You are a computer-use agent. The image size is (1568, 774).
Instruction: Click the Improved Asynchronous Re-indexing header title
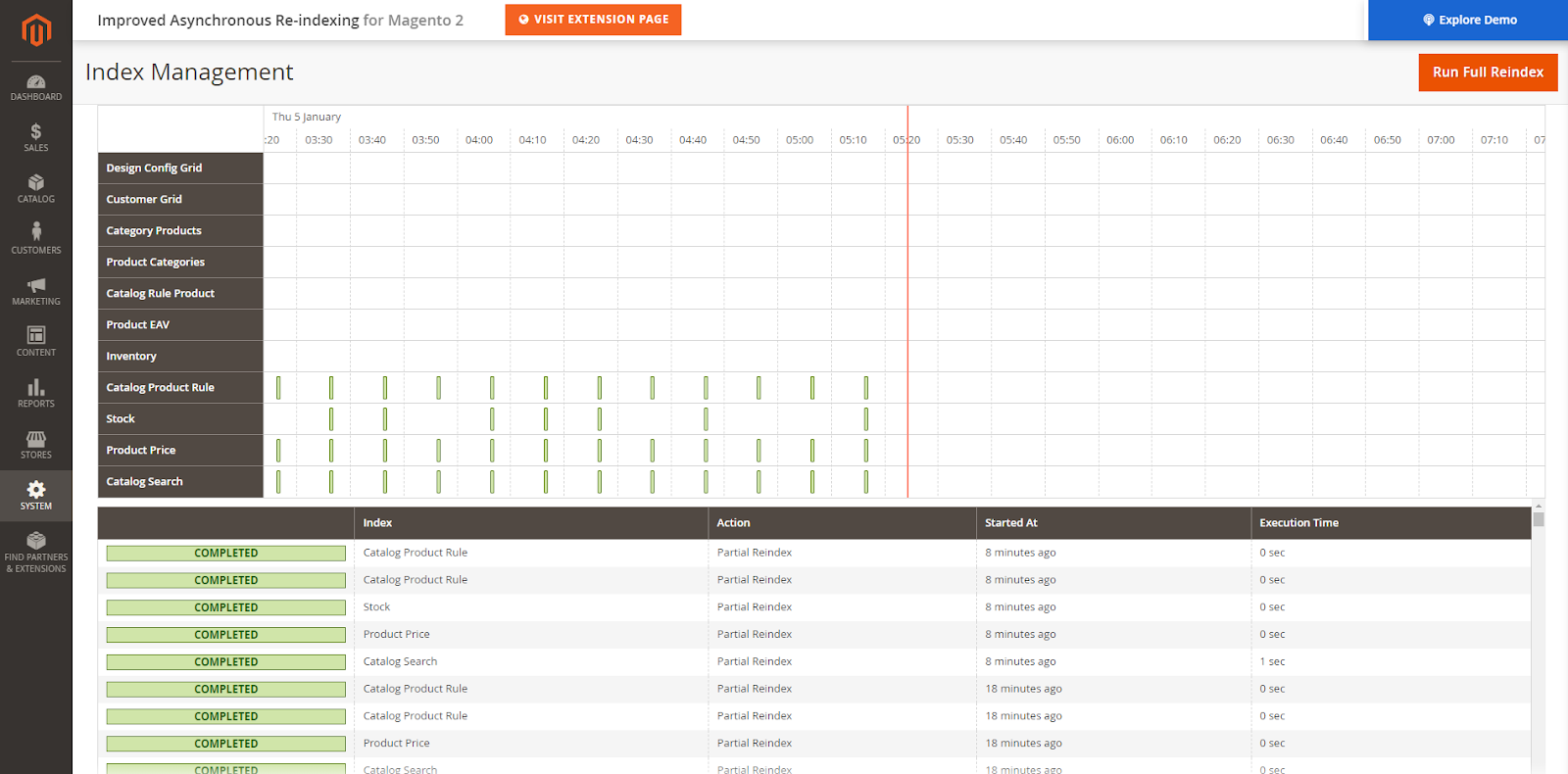(x=280, y=21)
